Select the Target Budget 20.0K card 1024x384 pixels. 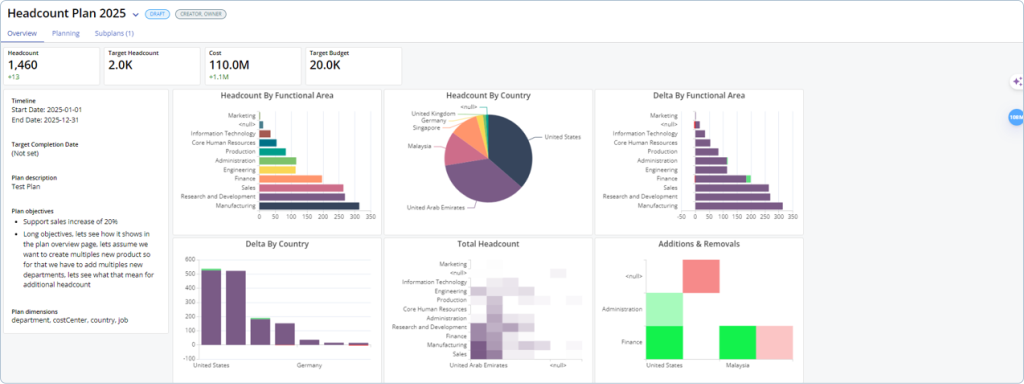[x=353, y=66]
